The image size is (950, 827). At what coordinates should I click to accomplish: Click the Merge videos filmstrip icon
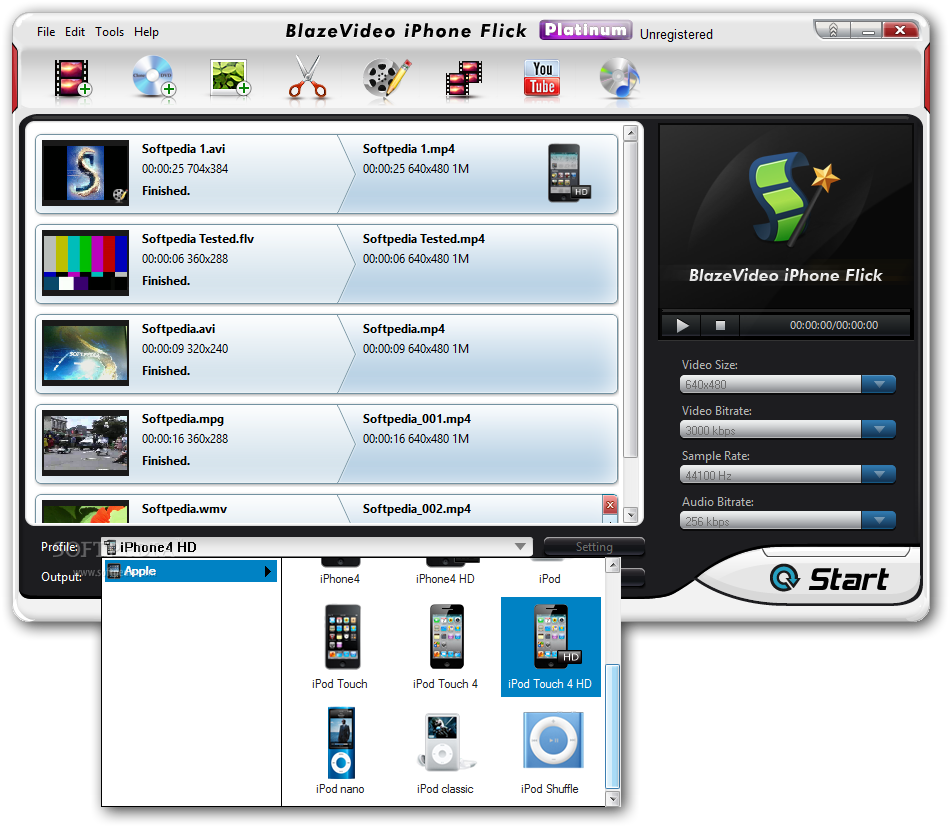(464, 78)
